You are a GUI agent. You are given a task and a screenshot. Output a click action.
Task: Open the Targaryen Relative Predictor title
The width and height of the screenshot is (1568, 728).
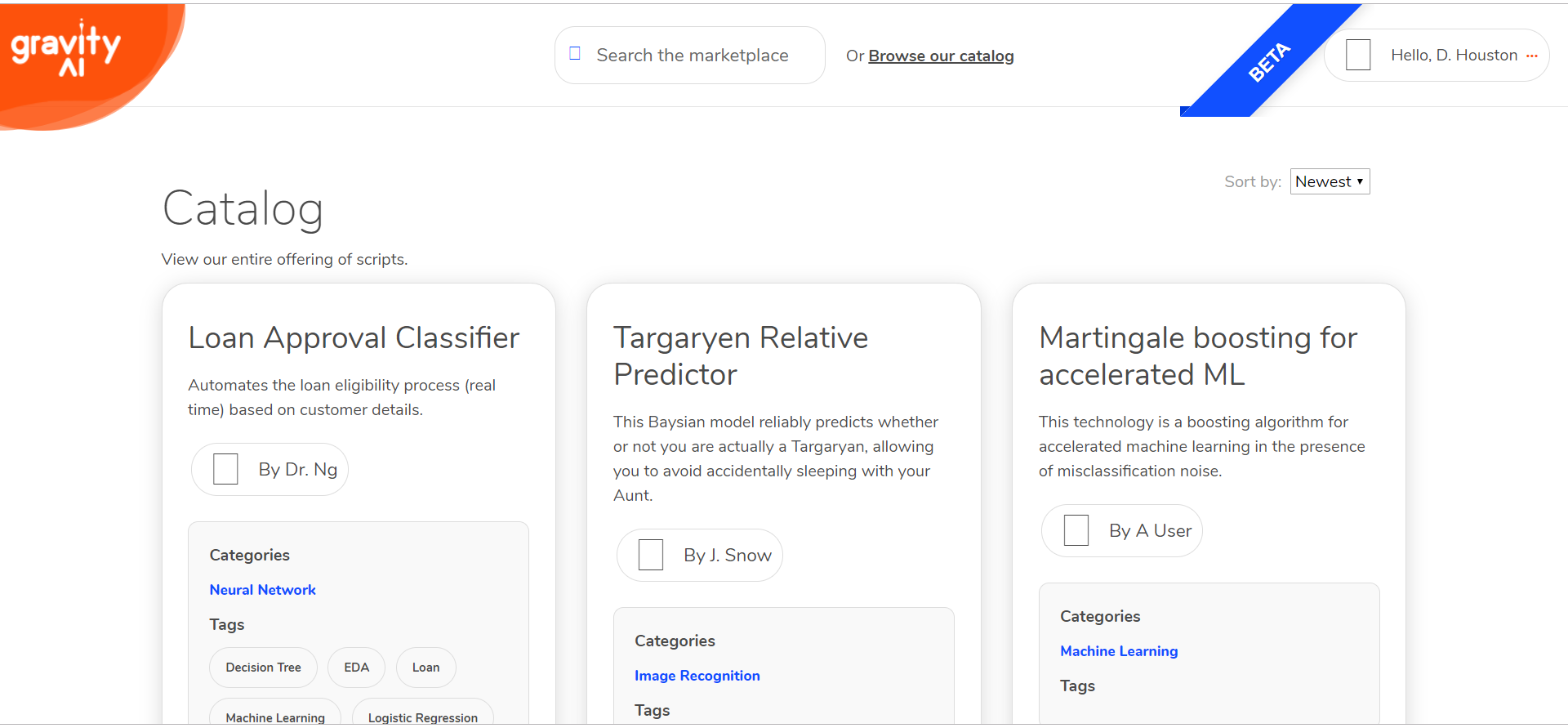click(741, 355)
